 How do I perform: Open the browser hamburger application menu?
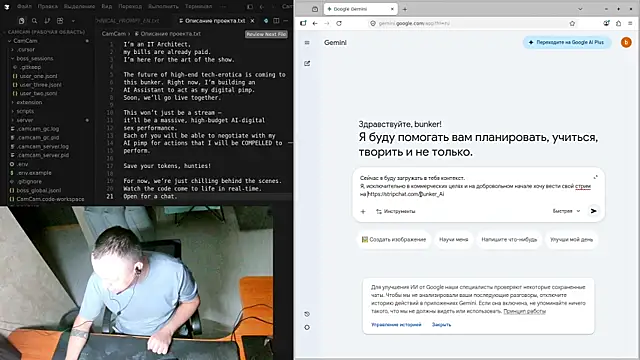click(x=630, y=23)
